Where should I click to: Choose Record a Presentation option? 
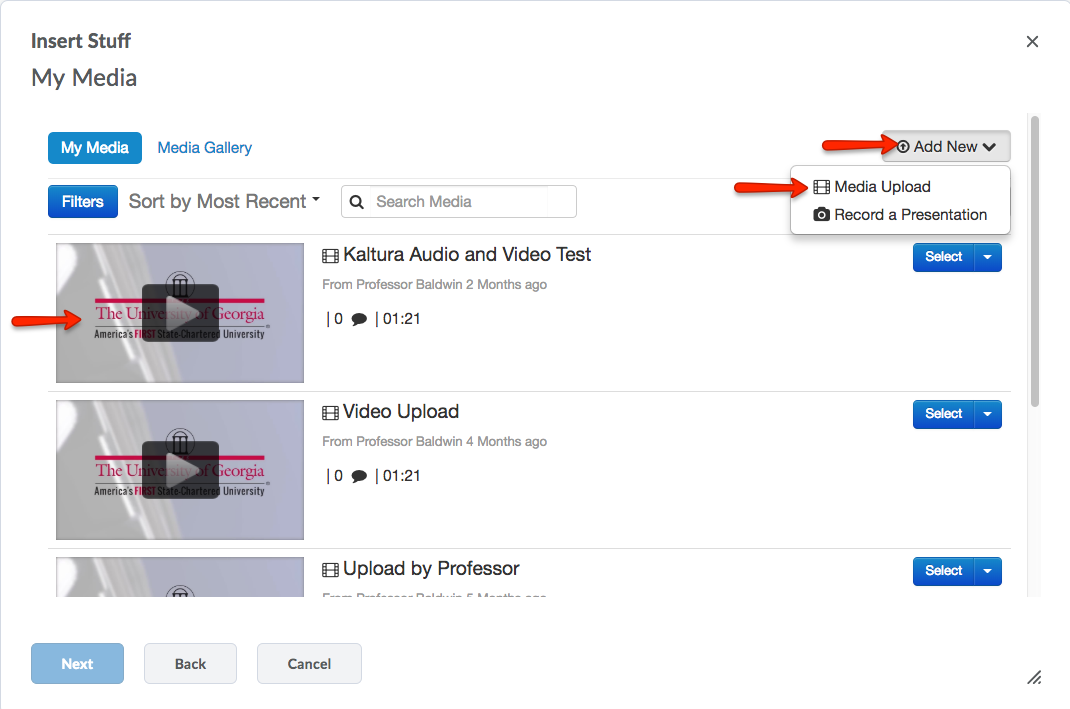tap(900, 215)
